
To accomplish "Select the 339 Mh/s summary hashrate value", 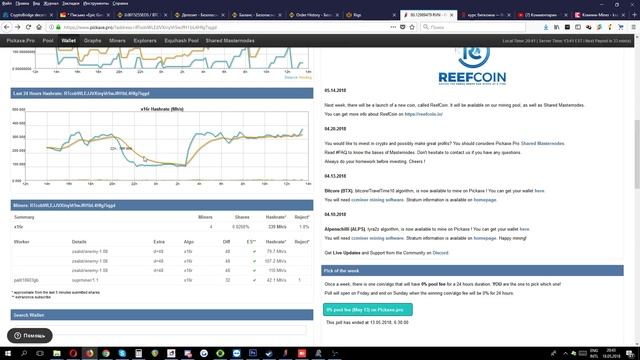I will click(277, 227).
